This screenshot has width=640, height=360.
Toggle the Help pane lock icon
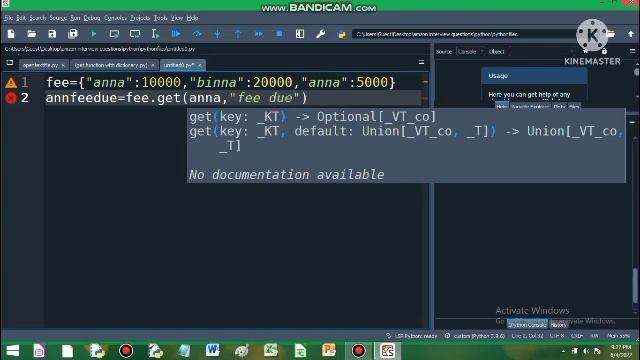[x=604, y=51]
